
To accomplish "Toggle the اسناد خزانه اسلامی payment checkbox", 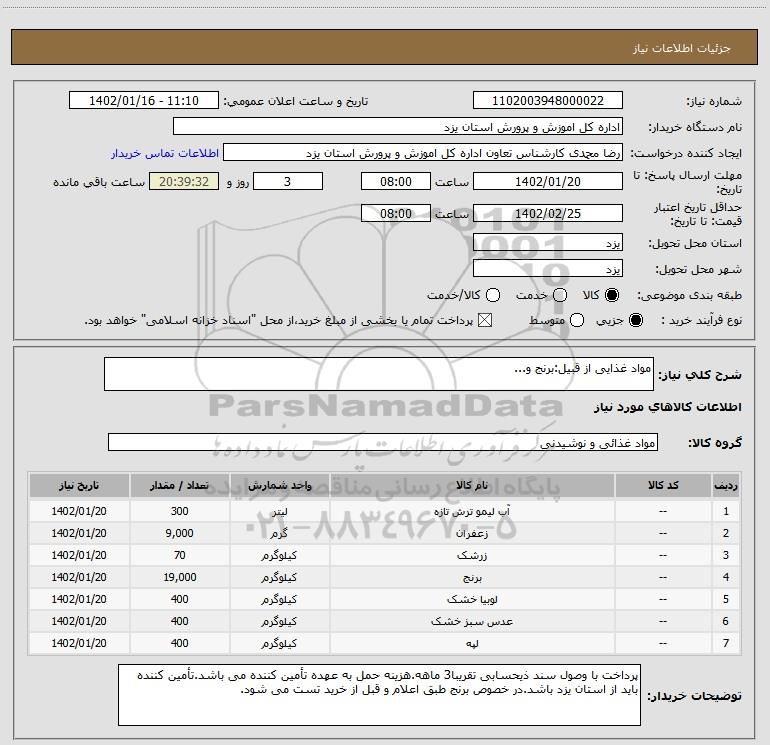I will click(x=485, y=320).
